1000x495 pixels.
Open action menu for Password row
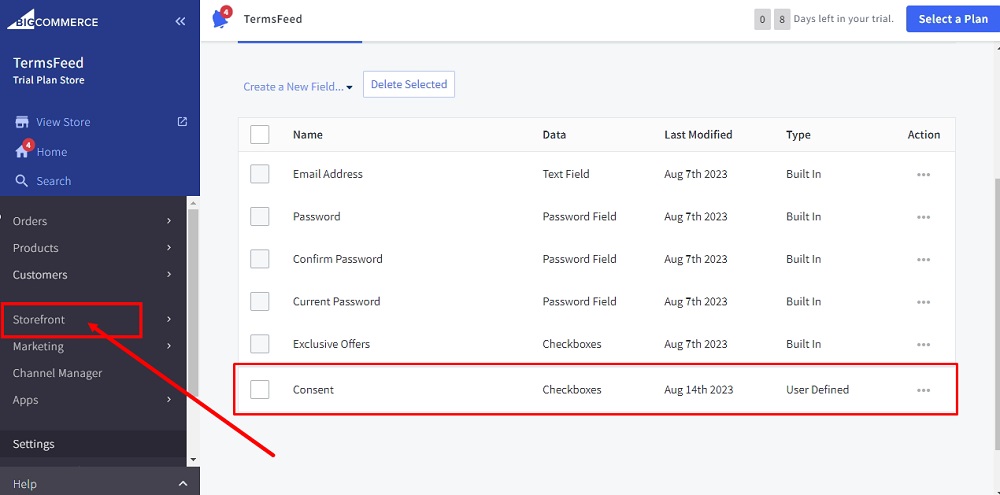[923, 217]
